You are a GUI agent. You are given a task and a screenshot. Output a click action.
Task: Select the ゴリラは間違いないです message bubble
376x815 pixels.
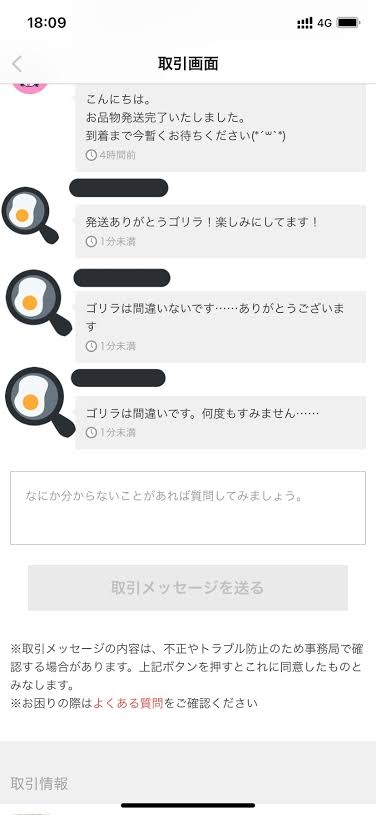(x=221, y=326)
